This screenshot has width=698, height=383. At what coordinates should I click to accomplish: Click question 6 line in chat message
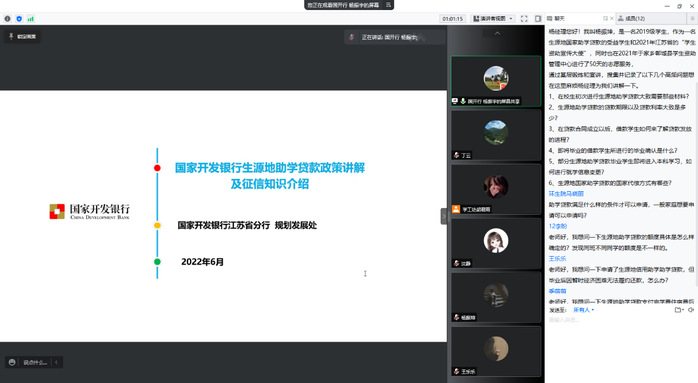tap(610, 183)
